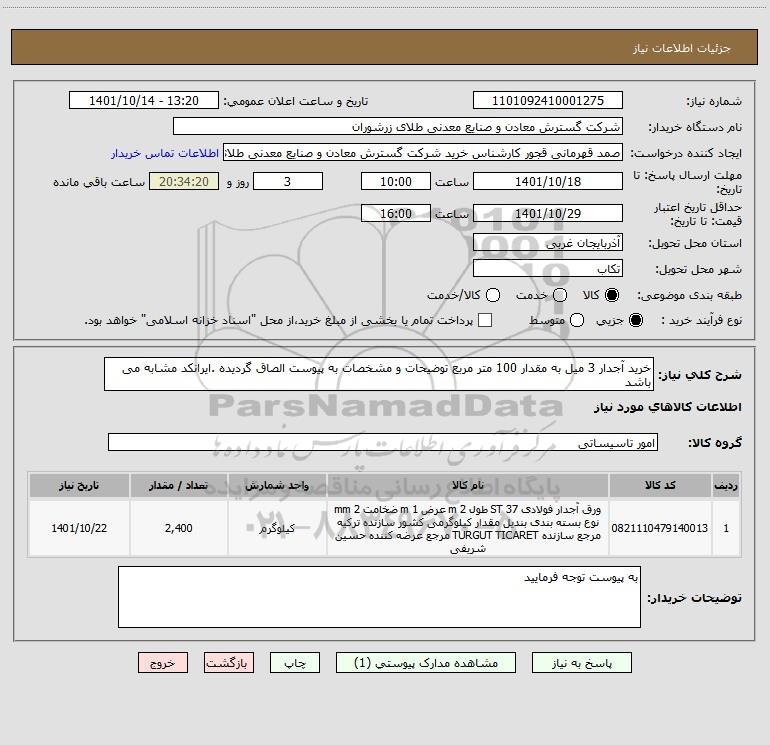Click the پاسخ به نیاز button
The height and width of the screenshot is (745, 770).
[581, 662]
